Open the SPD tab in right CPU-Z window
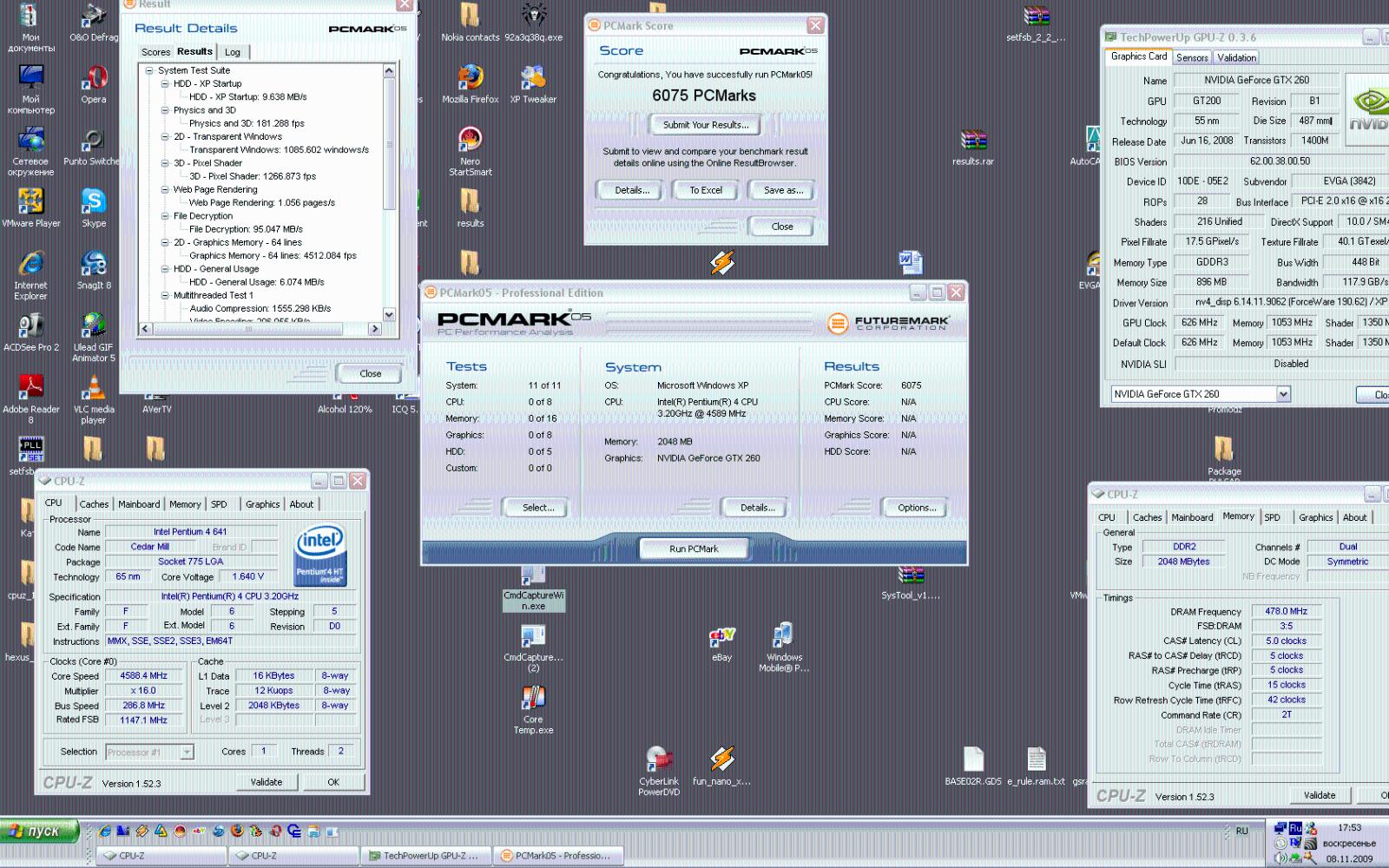Viewport: 1389px width, 868px height. tap(1272, 517)
